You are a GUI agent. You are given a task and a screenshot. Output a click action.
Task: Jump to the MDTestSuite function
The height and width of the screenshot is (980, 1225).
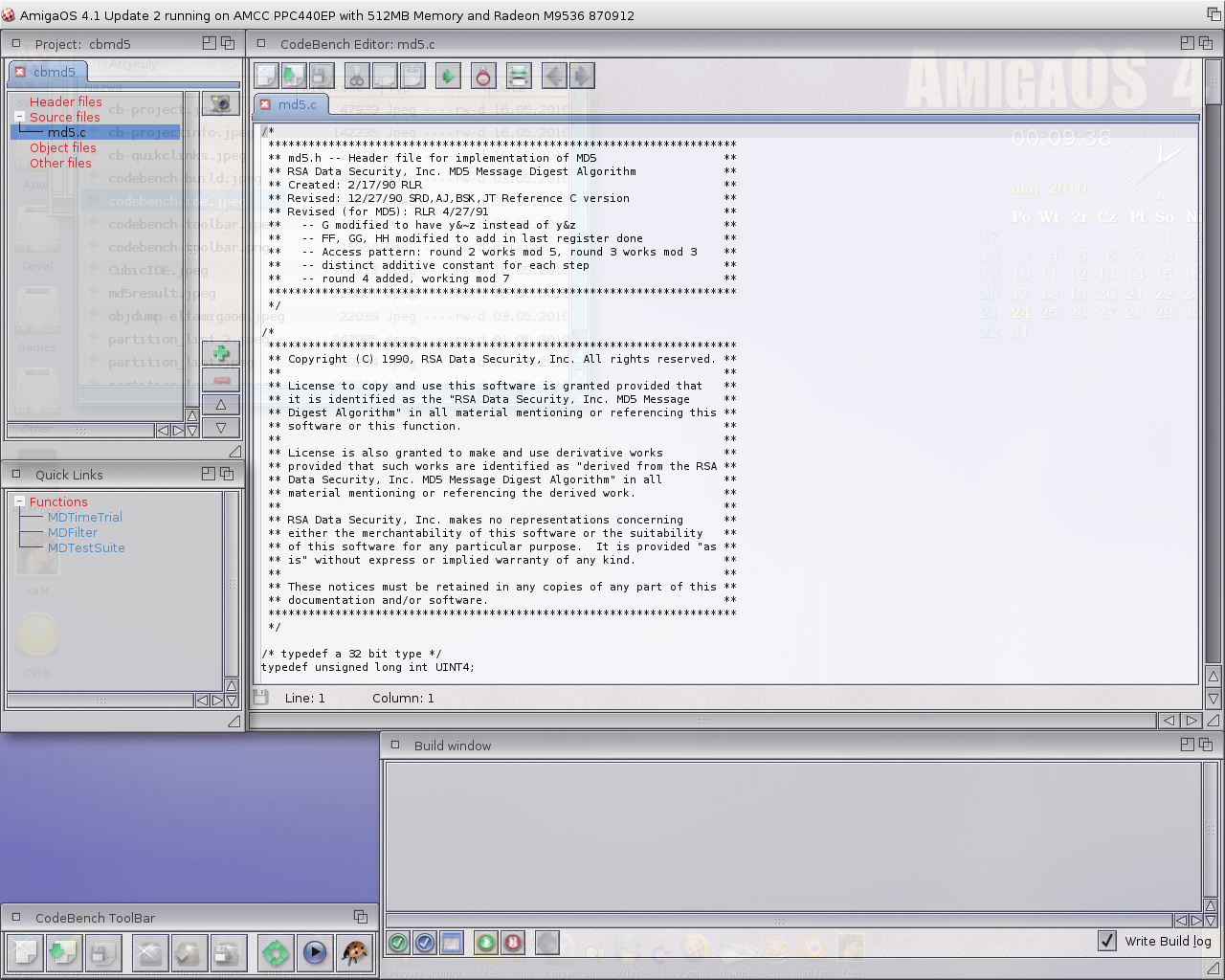point(86,547)
